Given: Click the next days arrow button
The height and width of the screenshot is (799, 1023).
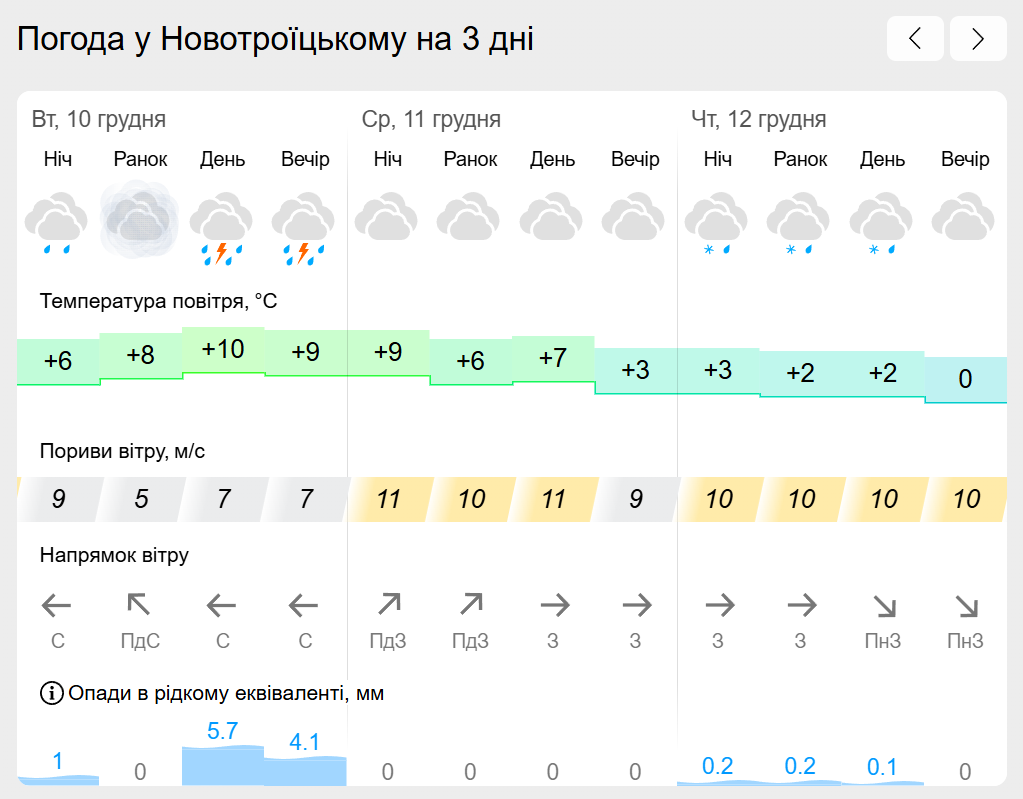Looking at the screenshot, I should tap(978, 38).
